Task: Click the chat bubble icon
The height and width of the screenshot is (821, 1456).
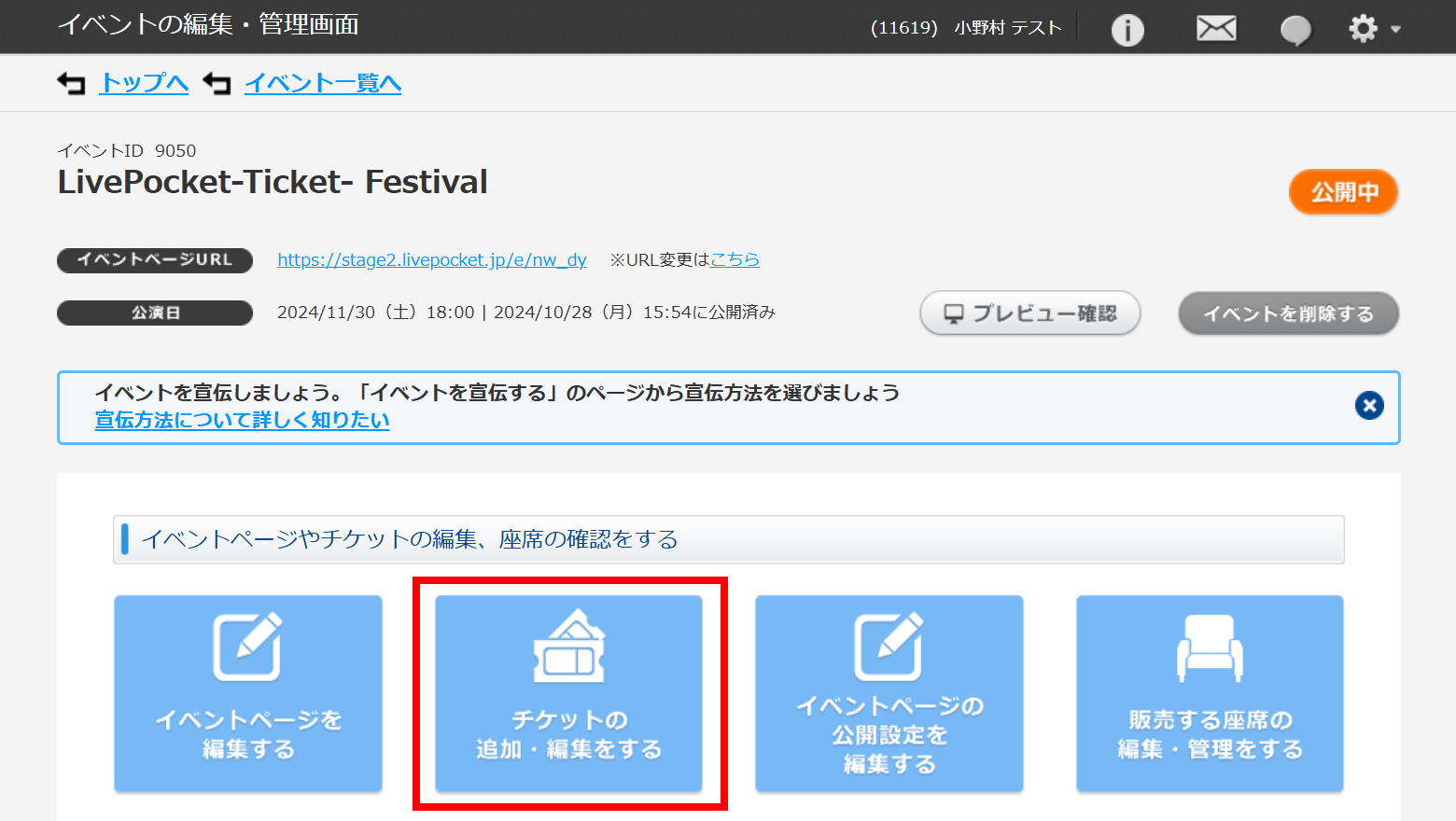Action: [1295, 29]
